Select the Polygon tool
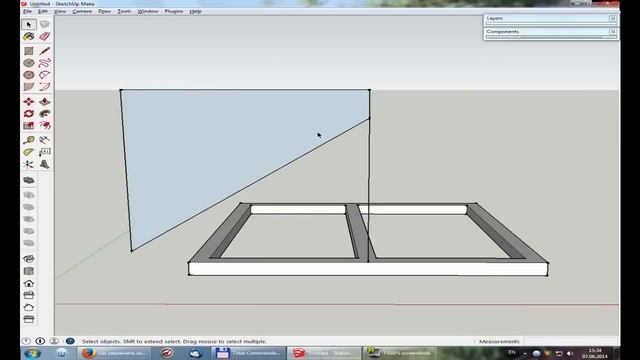Image resolution: width=640 pixels, height=360 pixels. pyautogui.click(x=29, y=75)
